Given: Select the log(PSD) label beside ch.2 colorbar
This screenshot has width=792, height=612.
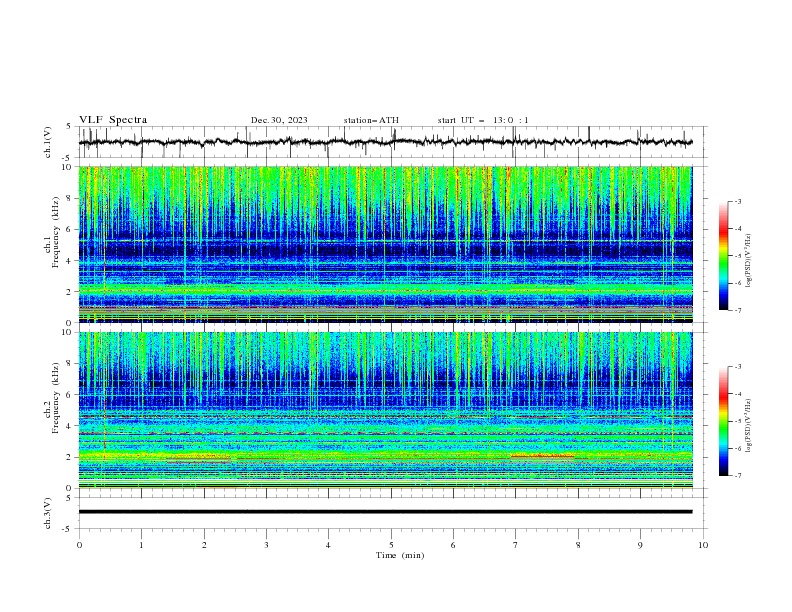Looking at the screenshot, I should (749, 425).
